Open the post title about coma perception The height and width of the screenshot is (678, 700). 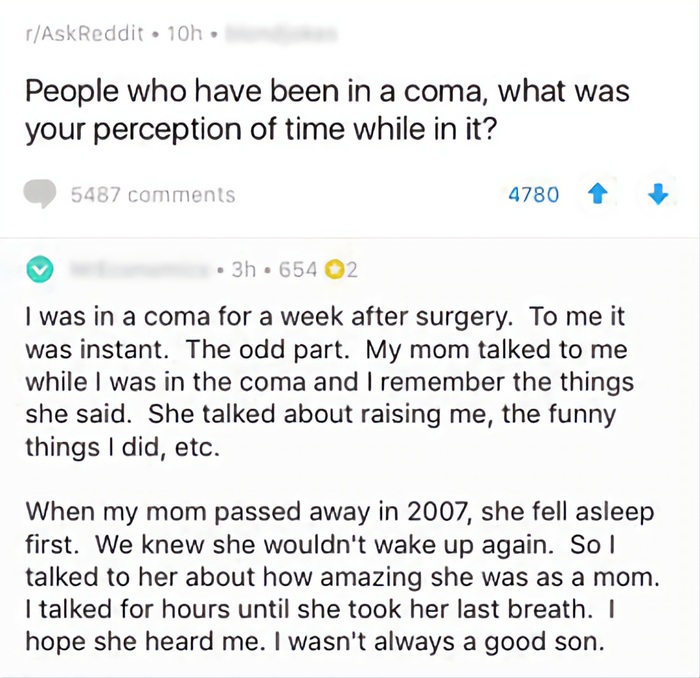(327, 110)
